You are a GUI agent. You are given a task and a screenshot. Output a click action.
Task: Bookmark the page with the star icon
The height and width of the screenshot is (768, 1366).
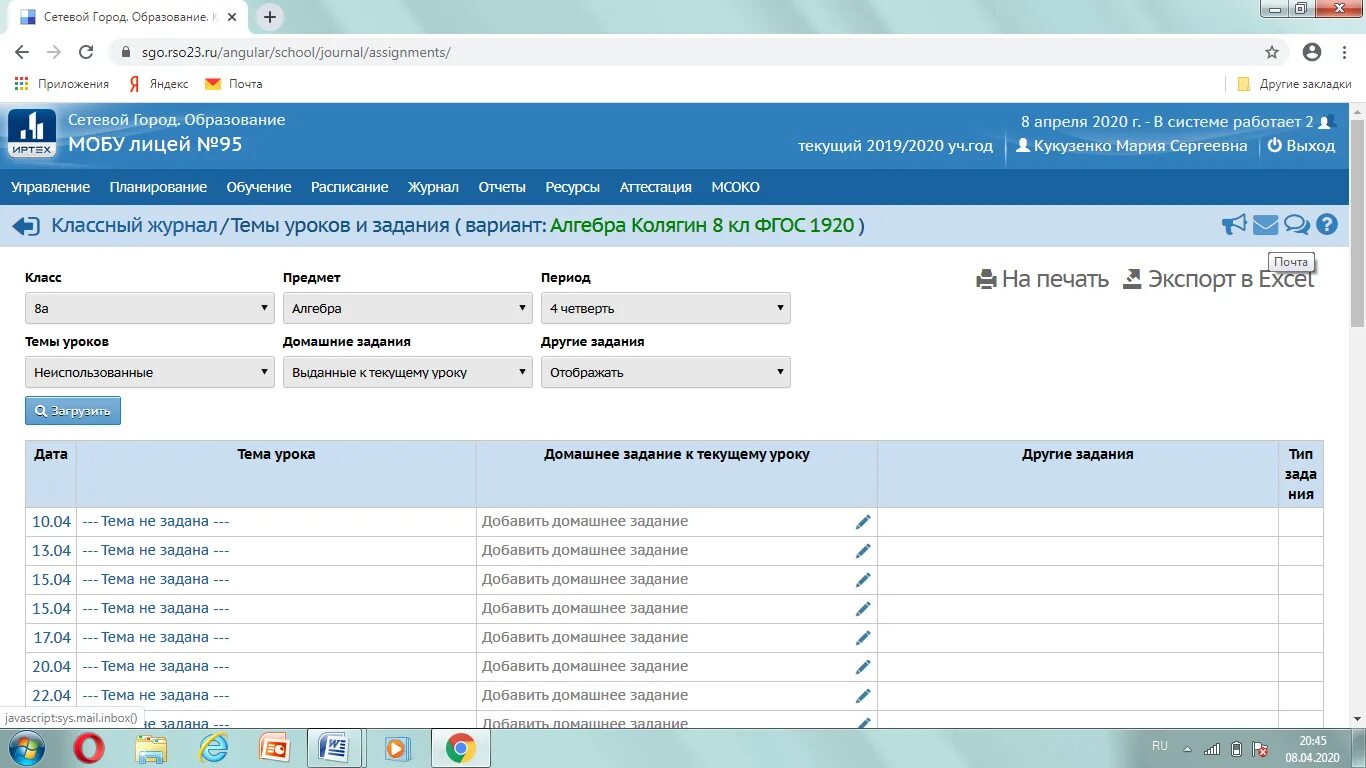click(1272, 52)
